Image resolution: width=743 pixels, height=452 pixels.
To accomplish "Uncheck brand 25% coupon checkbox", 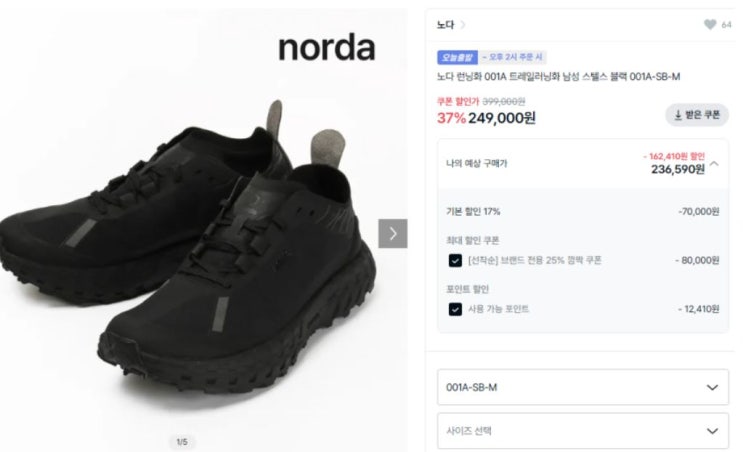I will (x=455, y=261).
